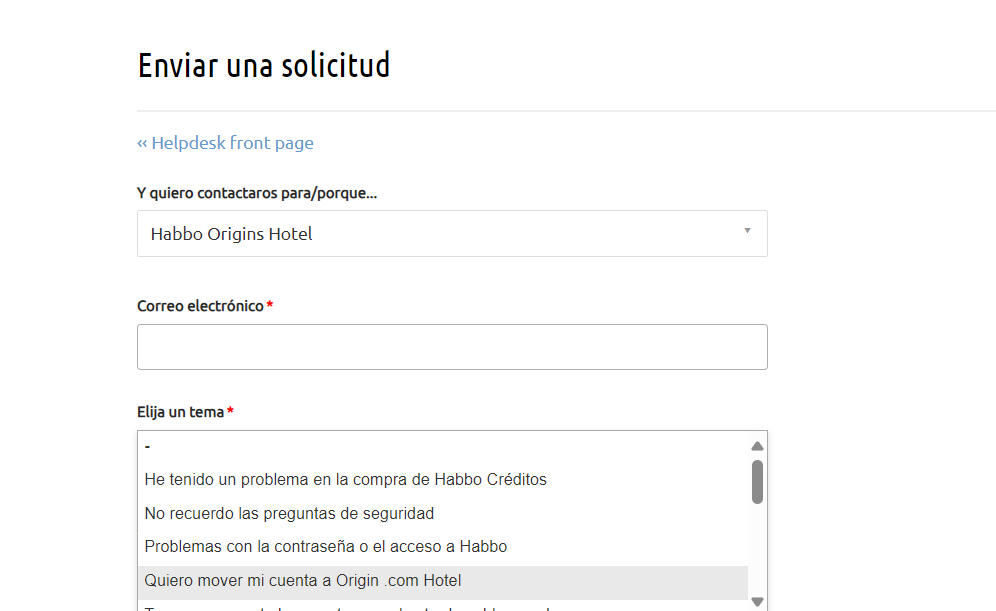Viewport: 996px width, 611px height.
Task: Click the 'Y quiero contactaros para/porque...' label
Action: (x=256, y=193)
